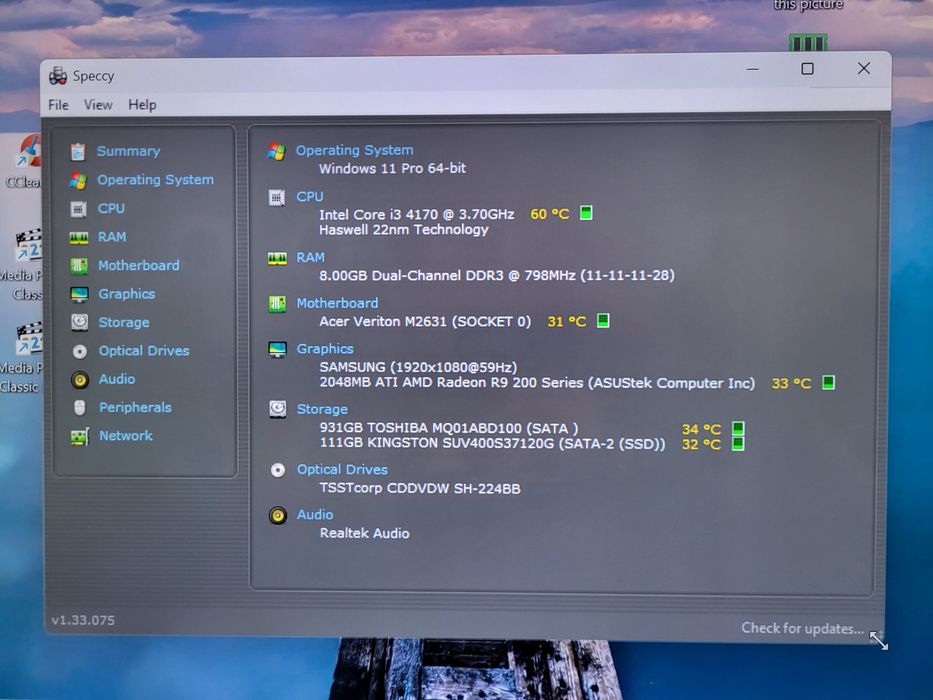Click the CPU chip icon in sidebar

(x=78, y=209)
